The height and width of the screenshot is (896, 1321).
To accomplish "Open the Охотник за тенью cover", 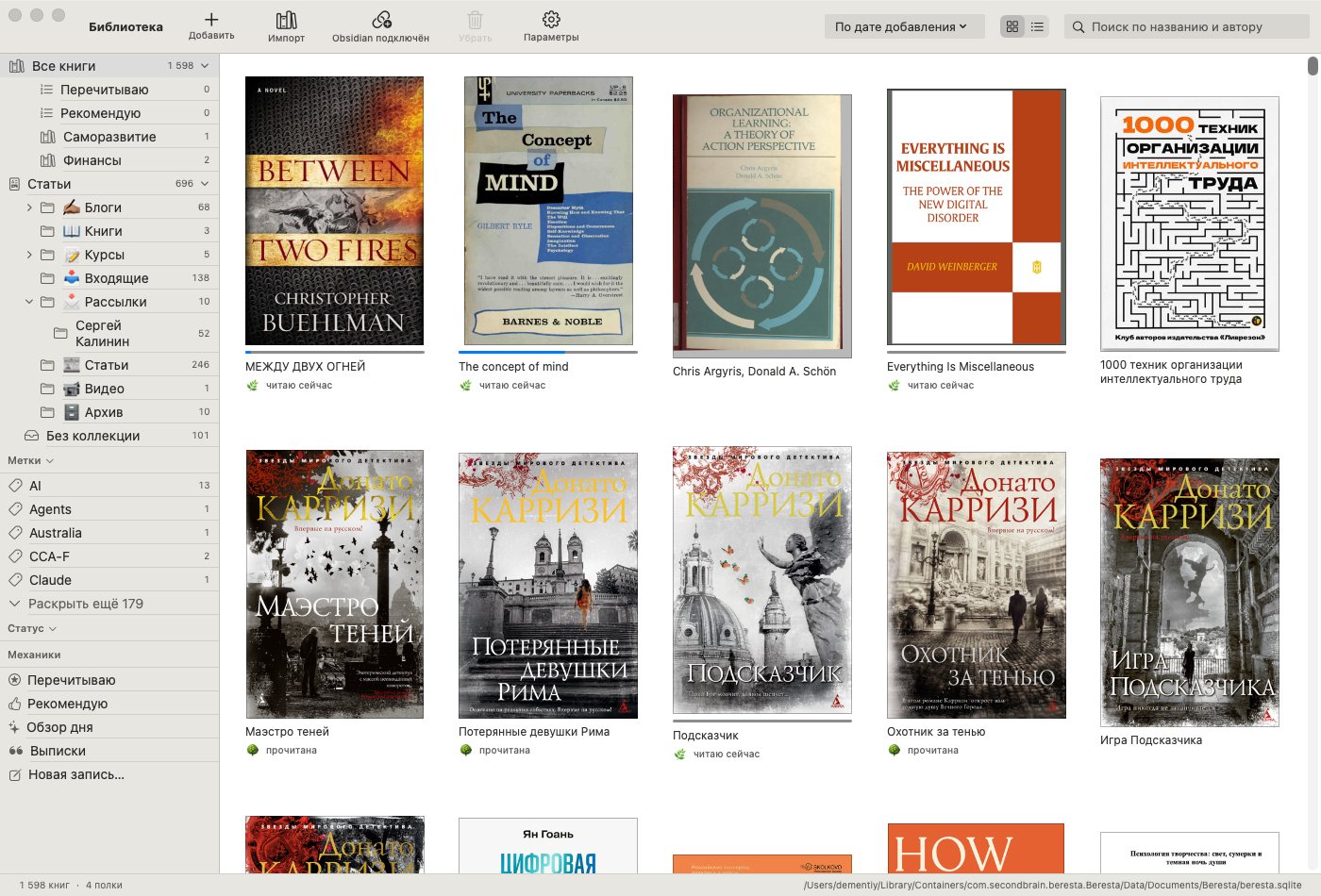I will point(977,586).
